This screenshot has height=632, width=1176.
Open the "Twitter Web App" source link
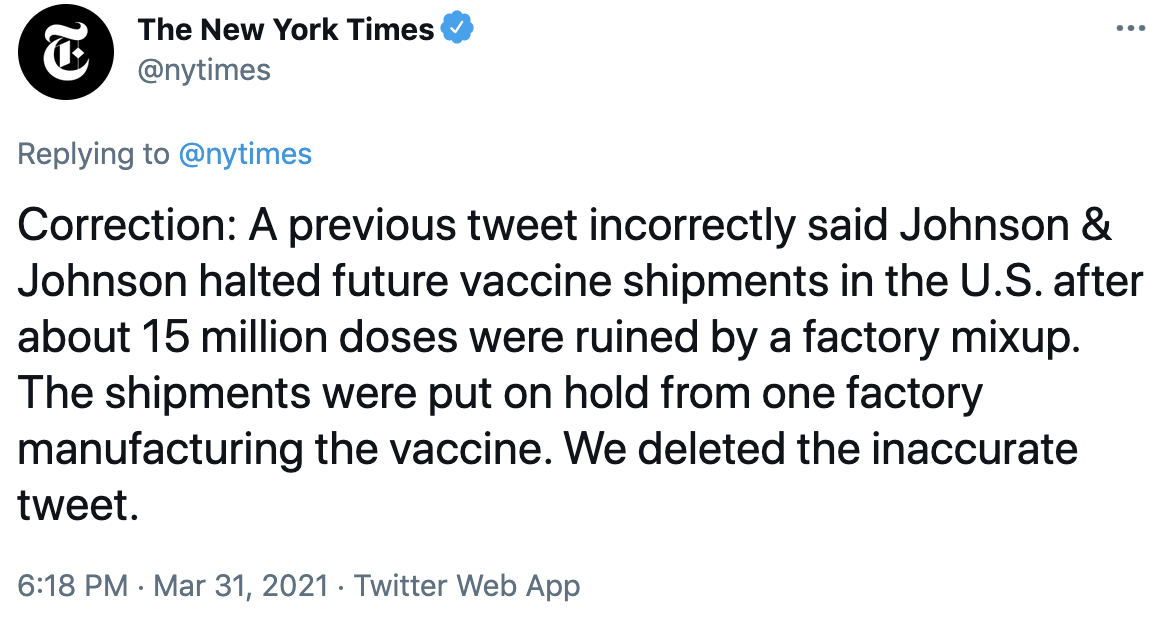467,585
